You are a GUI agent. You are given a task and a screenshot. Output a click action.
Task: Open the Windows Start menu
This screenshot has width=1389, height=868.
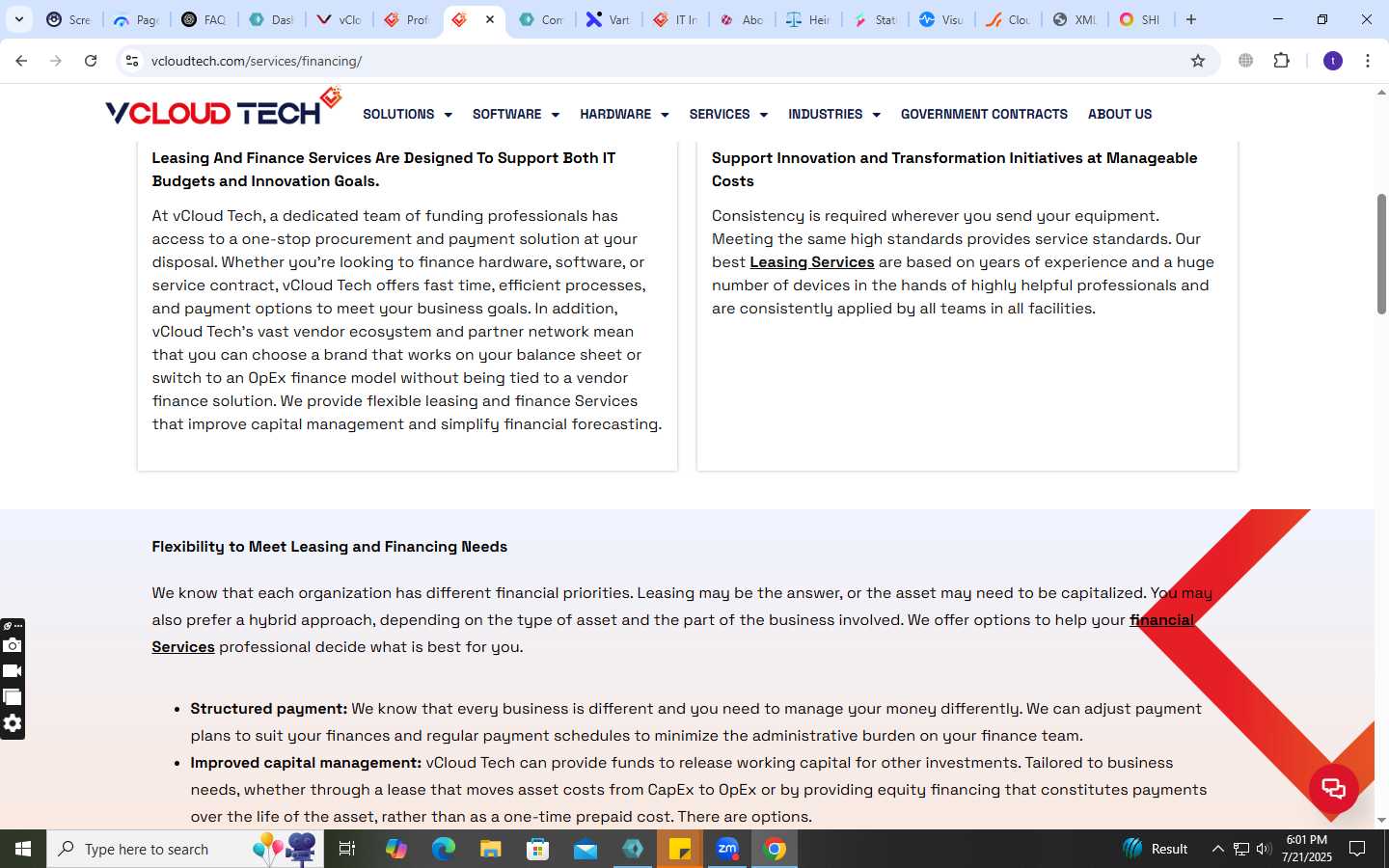tap(23, 849)
